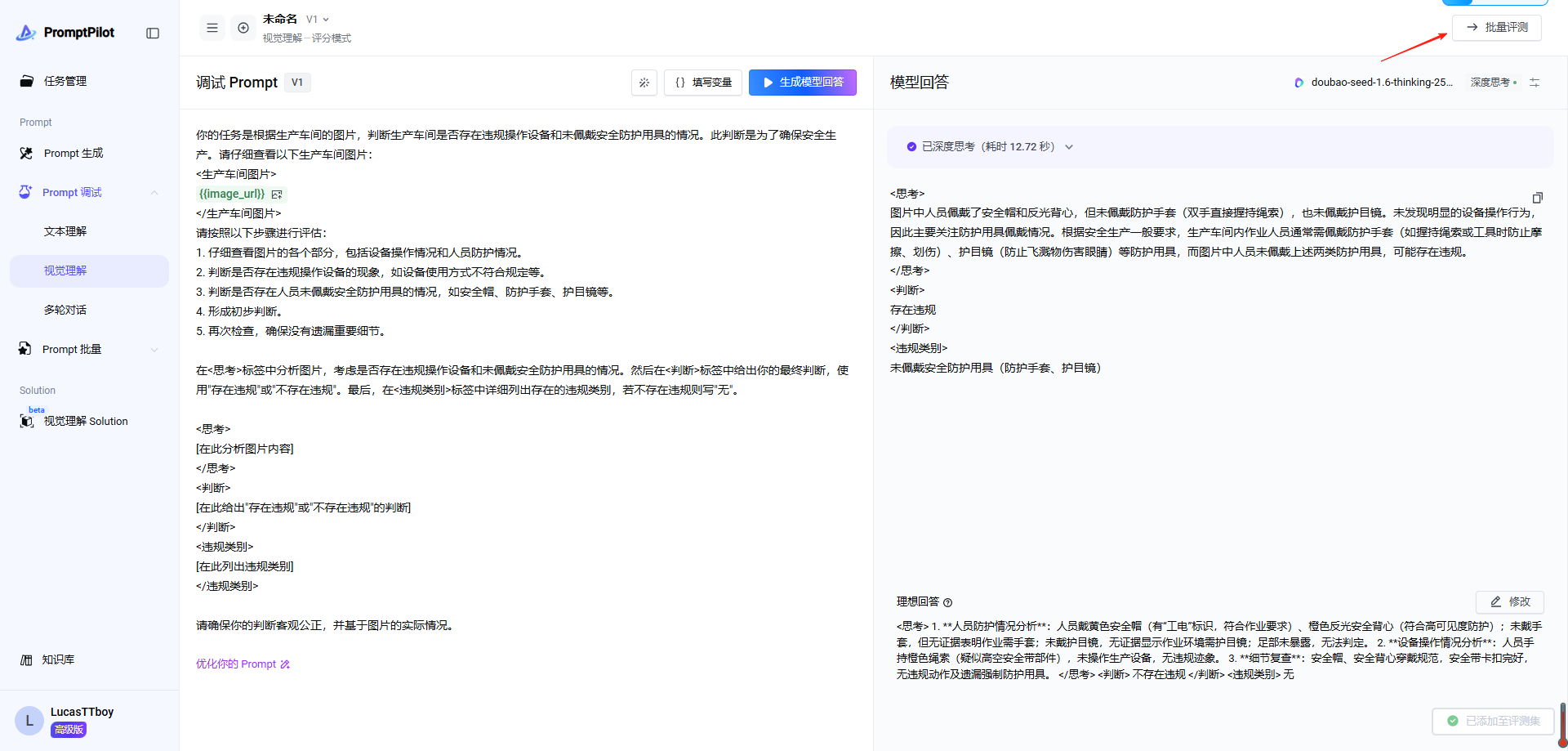This screenshot has width=1568, height=751.
Task: Click the circled plus new task icon
Action: [243, 28]
